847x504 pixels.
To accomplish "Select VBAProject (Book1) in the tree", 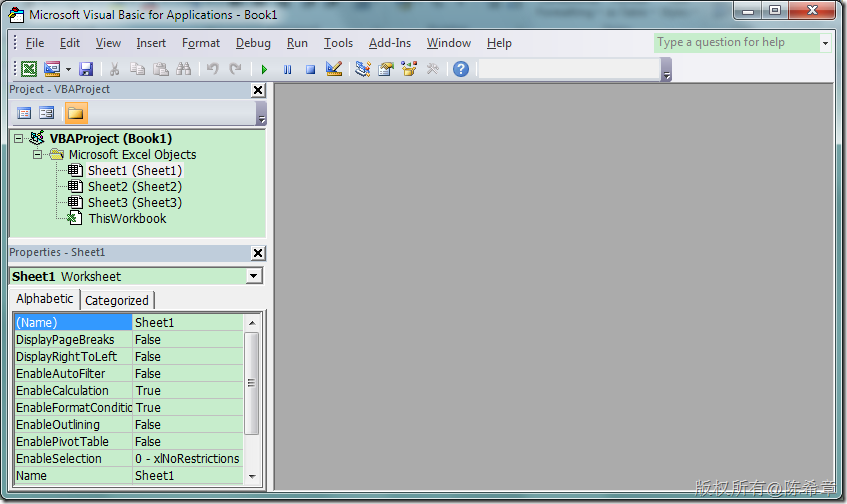I will (111, 138).
